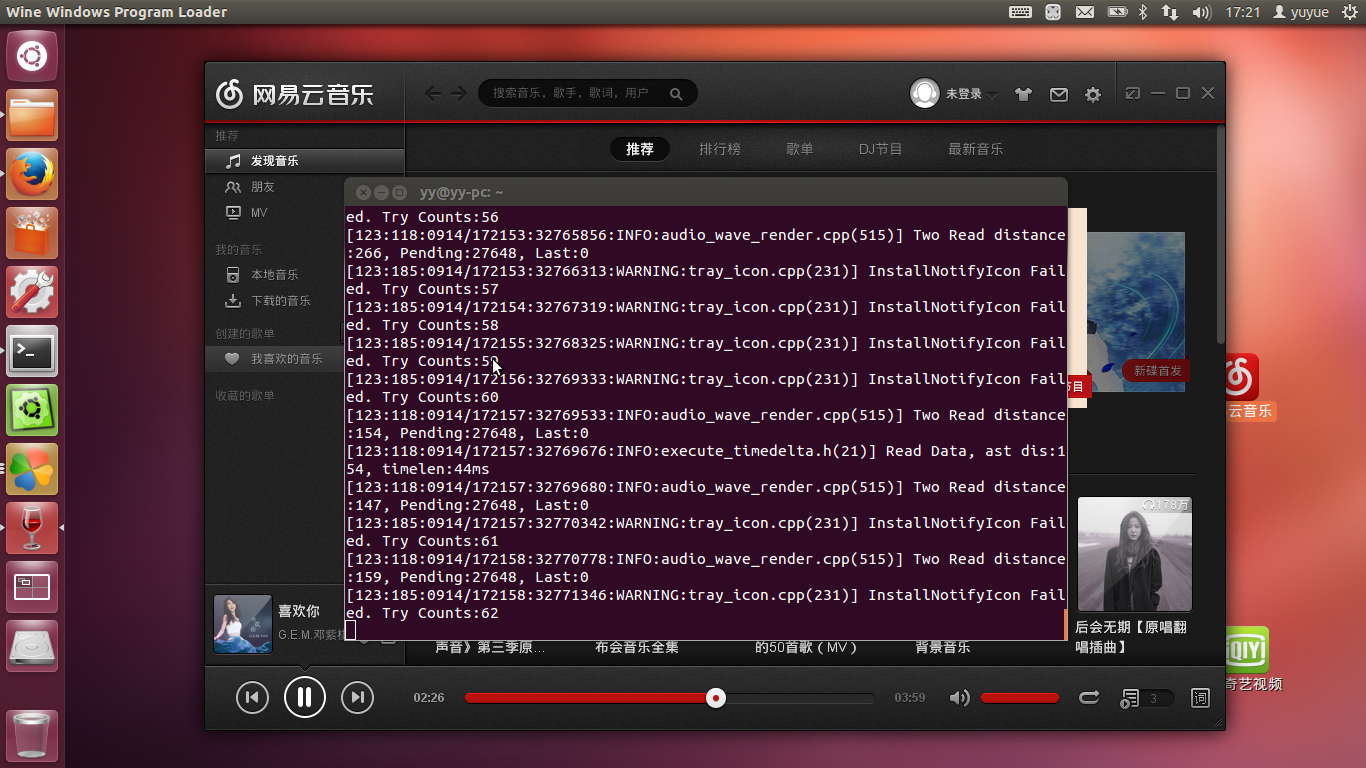Click the song title 喜欢你
Image resolution: width=1366 pixels, height=768 pixels.
[299, 611]
